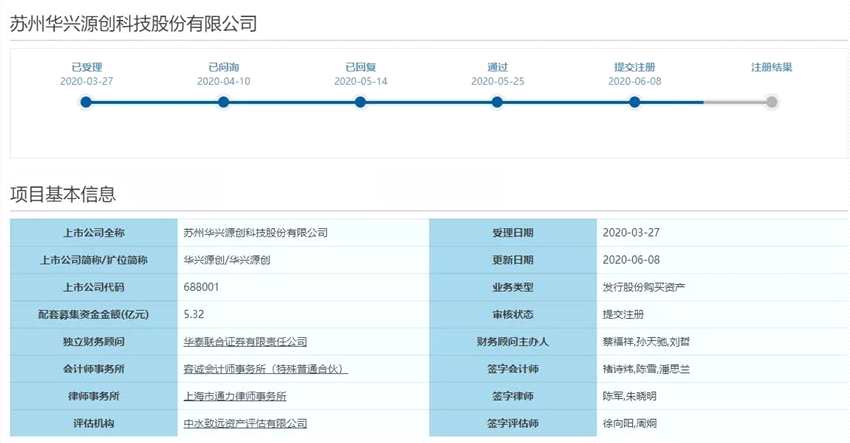Select company full name value in table
Image resolution: width=850 pixels, height=443 pixels.
click(x=255, y=233)
